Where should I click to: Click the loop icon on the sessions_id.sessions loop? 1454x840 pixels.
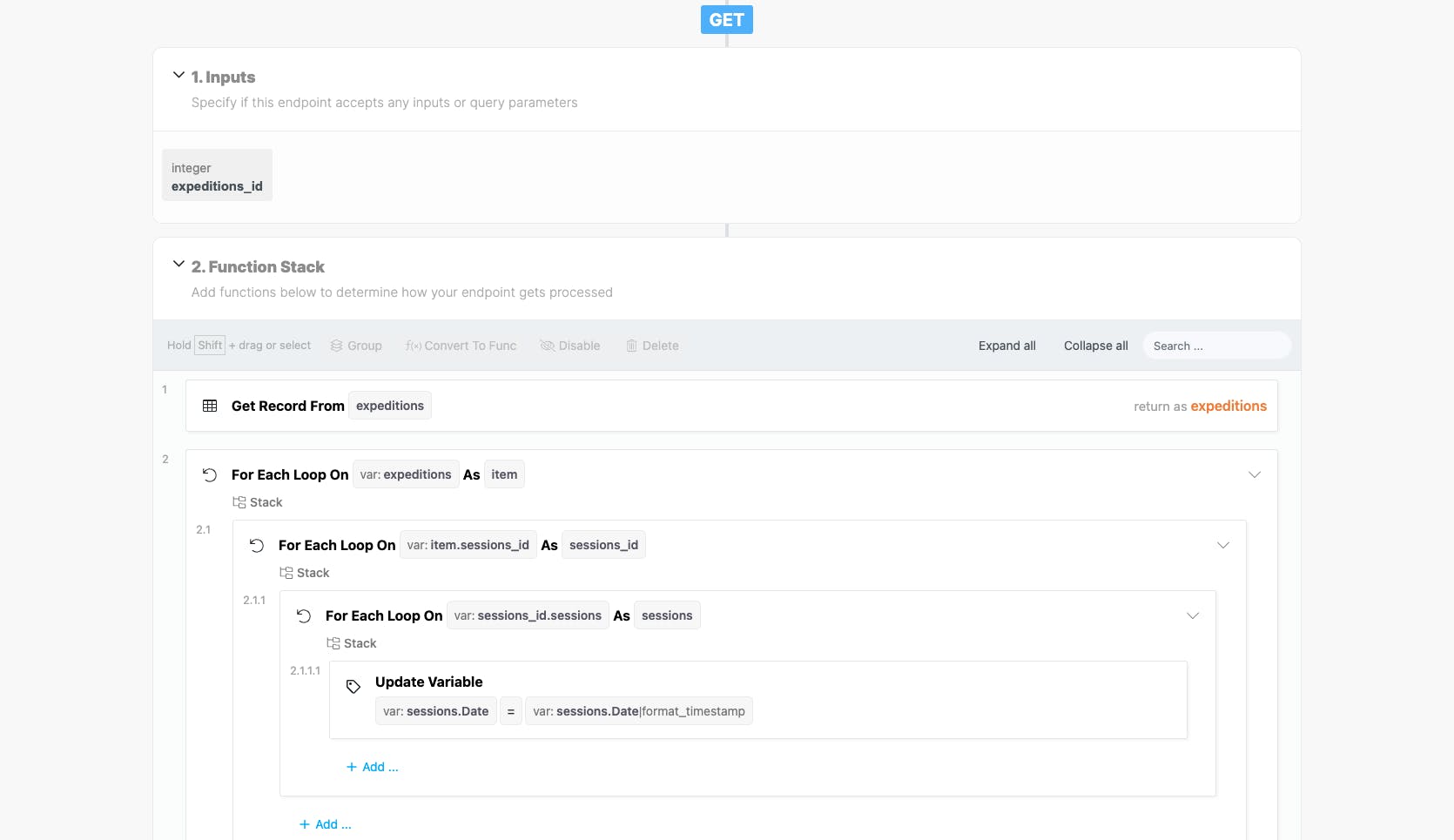click(x=304, y=616)
